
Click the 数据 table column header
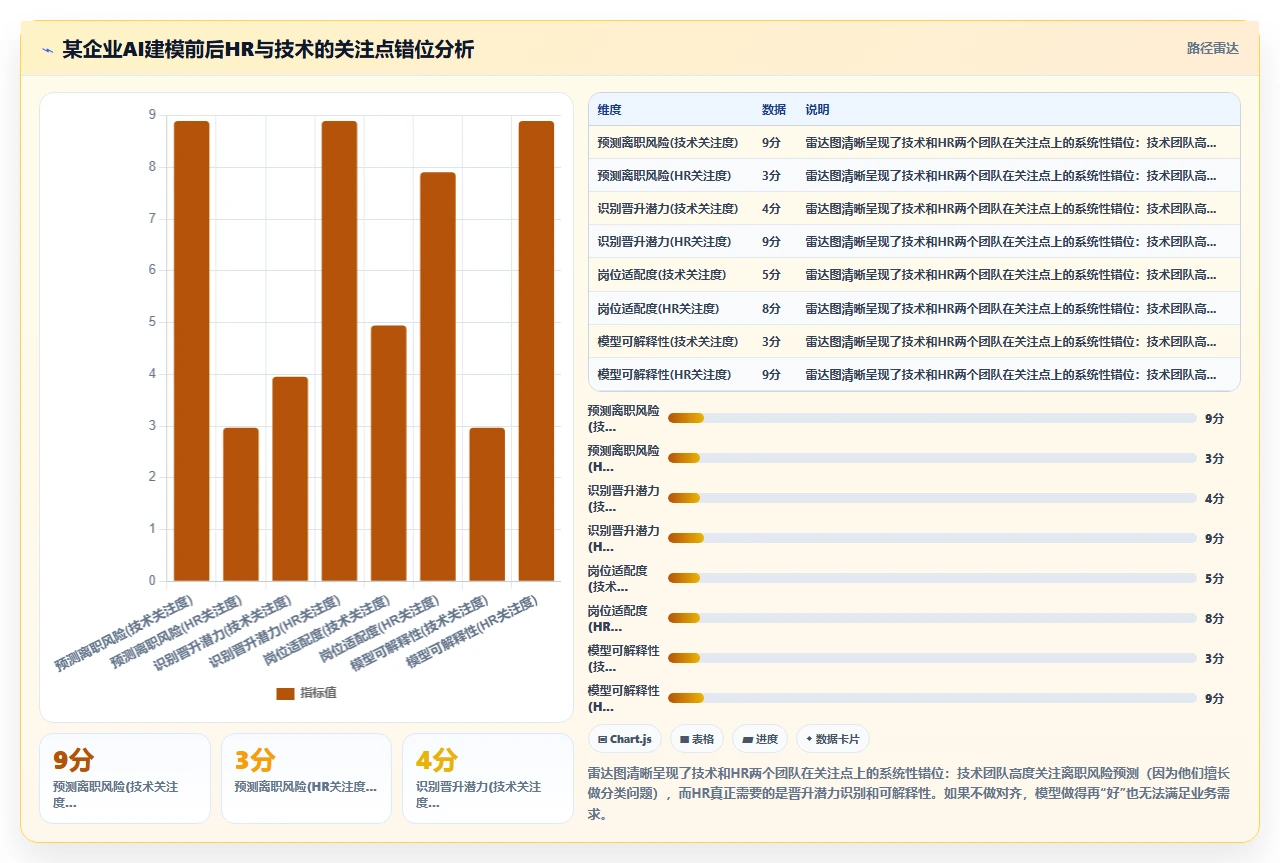[x=773, y=110]
